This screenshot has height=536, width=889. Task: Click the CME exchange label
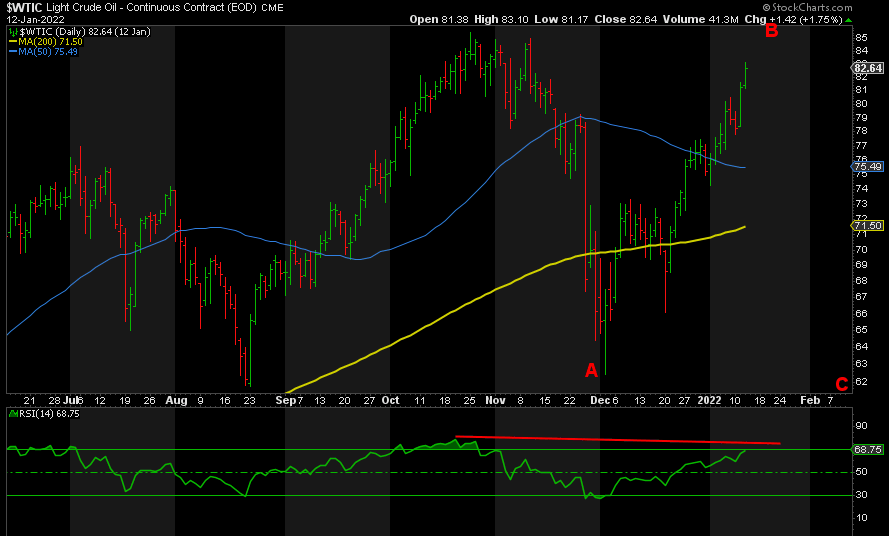[272, 8]
